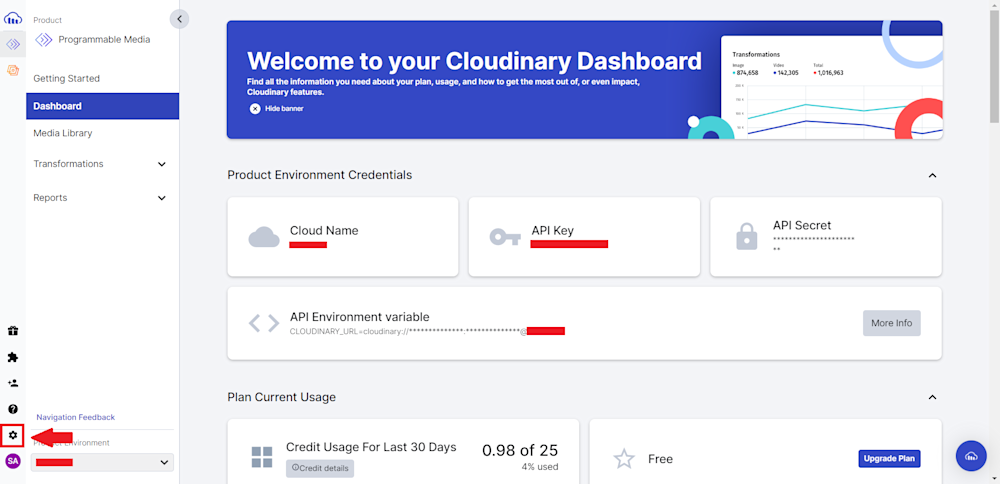Click the Upgrade Plan button

(889, 459)
